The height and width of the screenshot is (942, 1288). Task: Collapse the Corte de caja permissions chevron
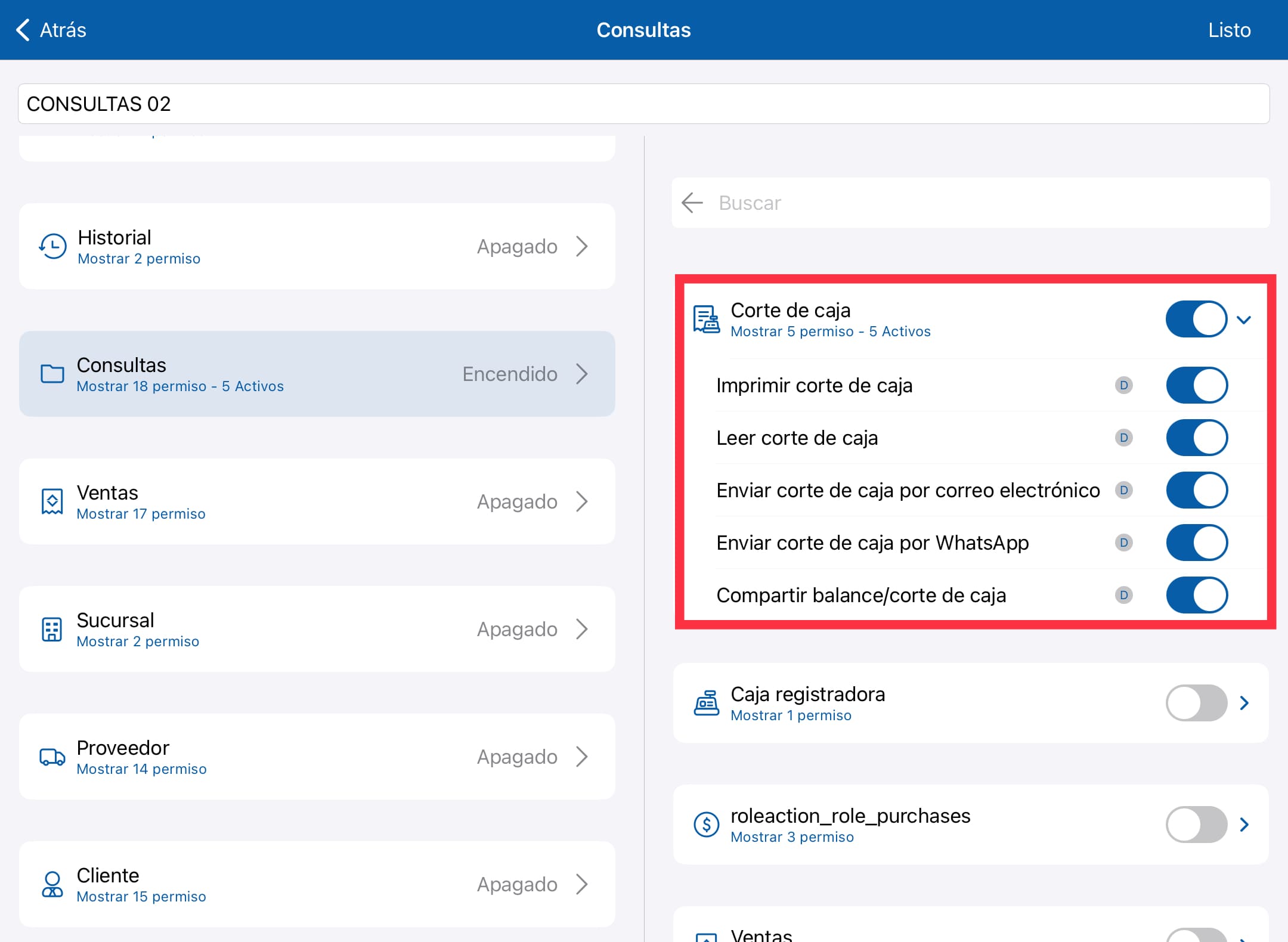click(x=1244, y=320)
